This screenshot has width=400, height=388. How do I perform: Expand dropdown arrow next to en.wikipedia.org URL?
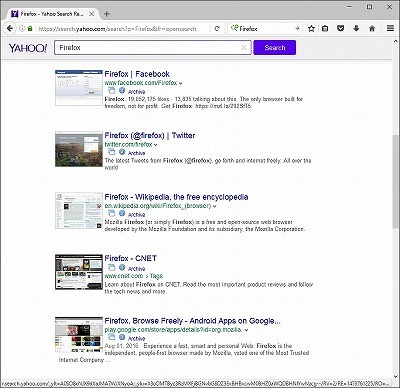(214, 206)
